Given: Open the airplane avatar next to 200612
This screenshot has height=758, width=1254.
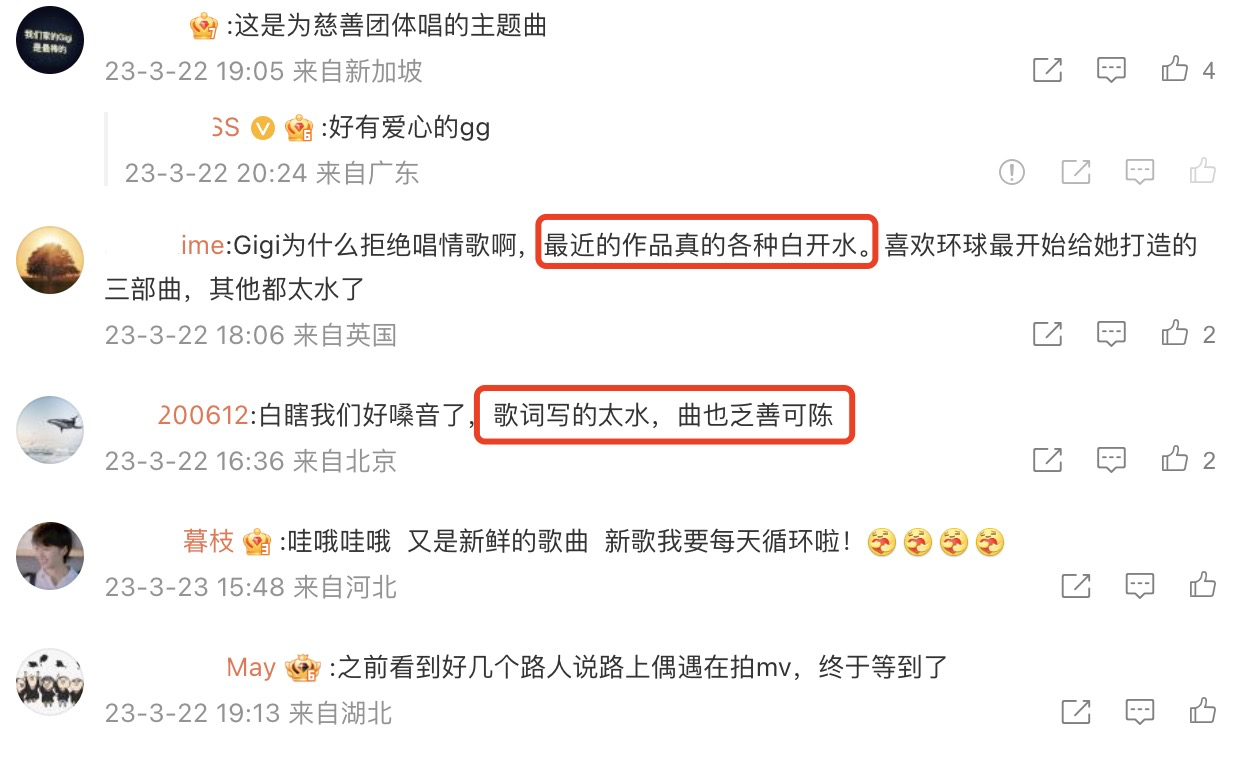Looking at the screenshot, I should [50, 429].
